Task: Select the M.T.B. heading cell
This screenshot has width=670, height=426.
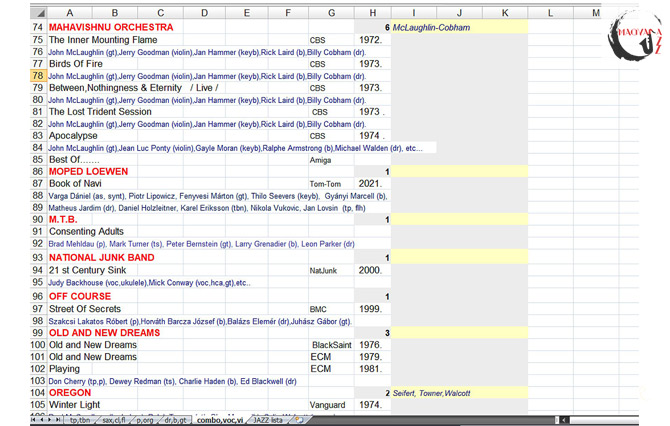Action: (63, 219)
